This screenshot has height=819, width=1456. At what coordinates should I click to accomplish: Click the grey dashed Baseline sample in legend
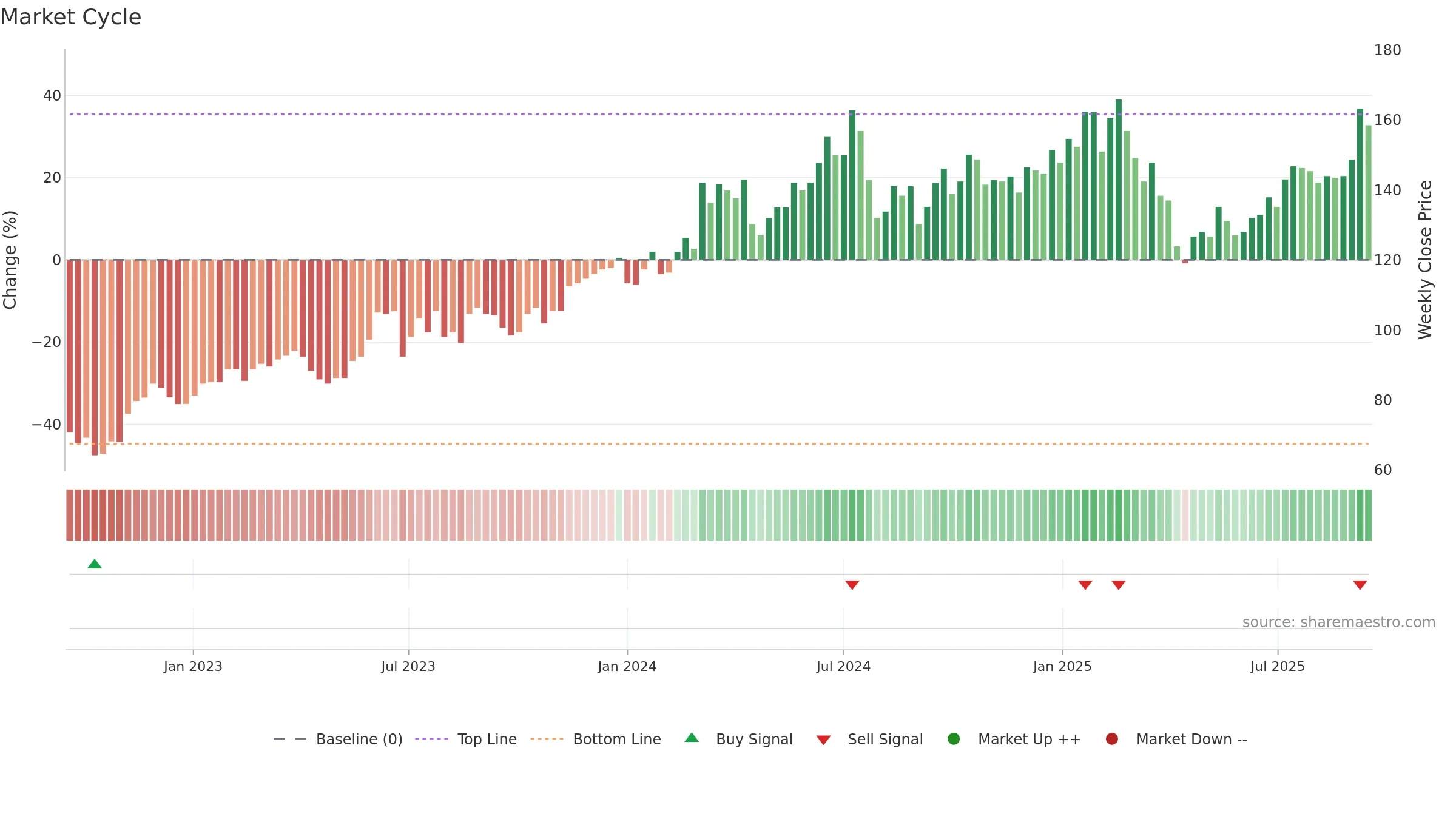point(290,739)
